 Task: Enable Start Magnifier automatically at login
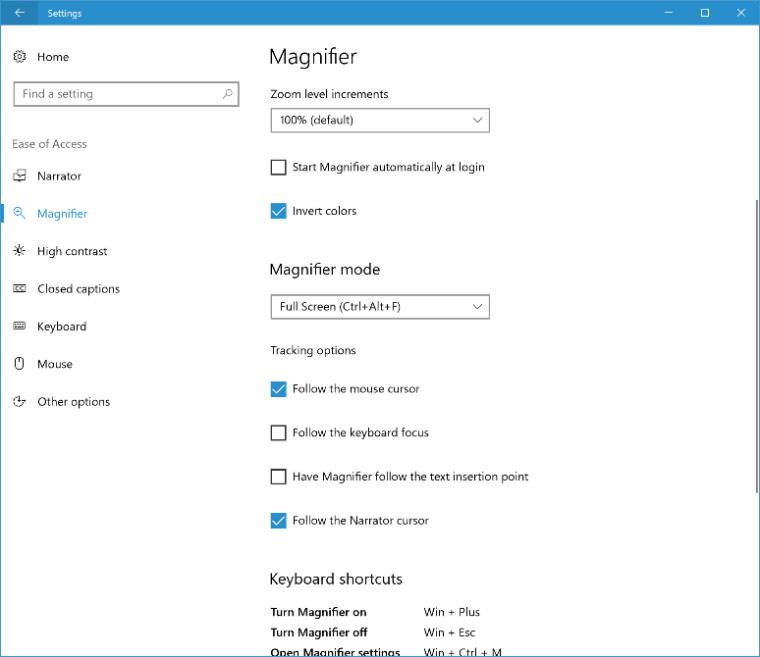278,167
